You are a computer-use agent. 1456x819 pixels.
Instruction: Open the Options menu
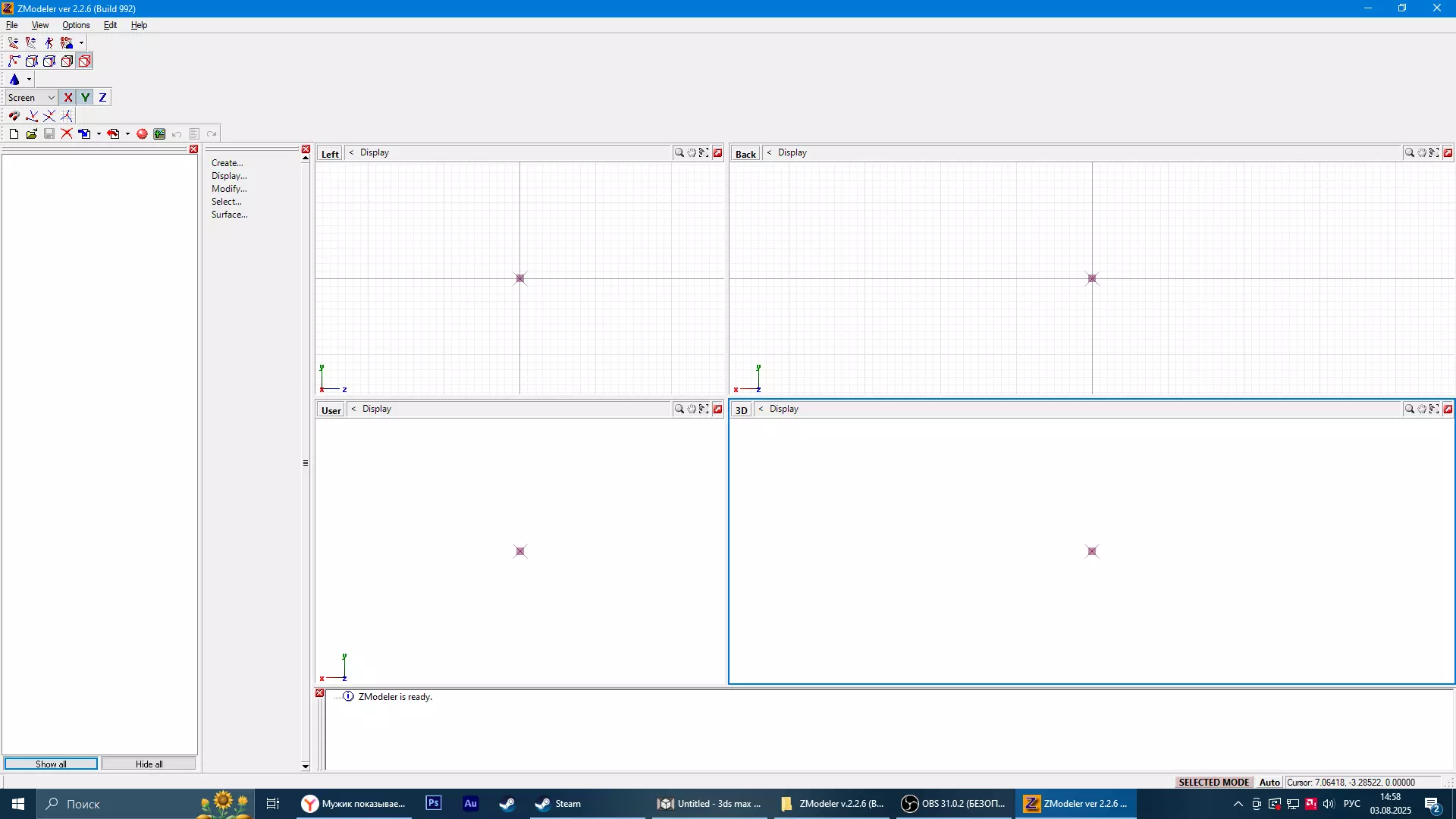tap(76, 25)
